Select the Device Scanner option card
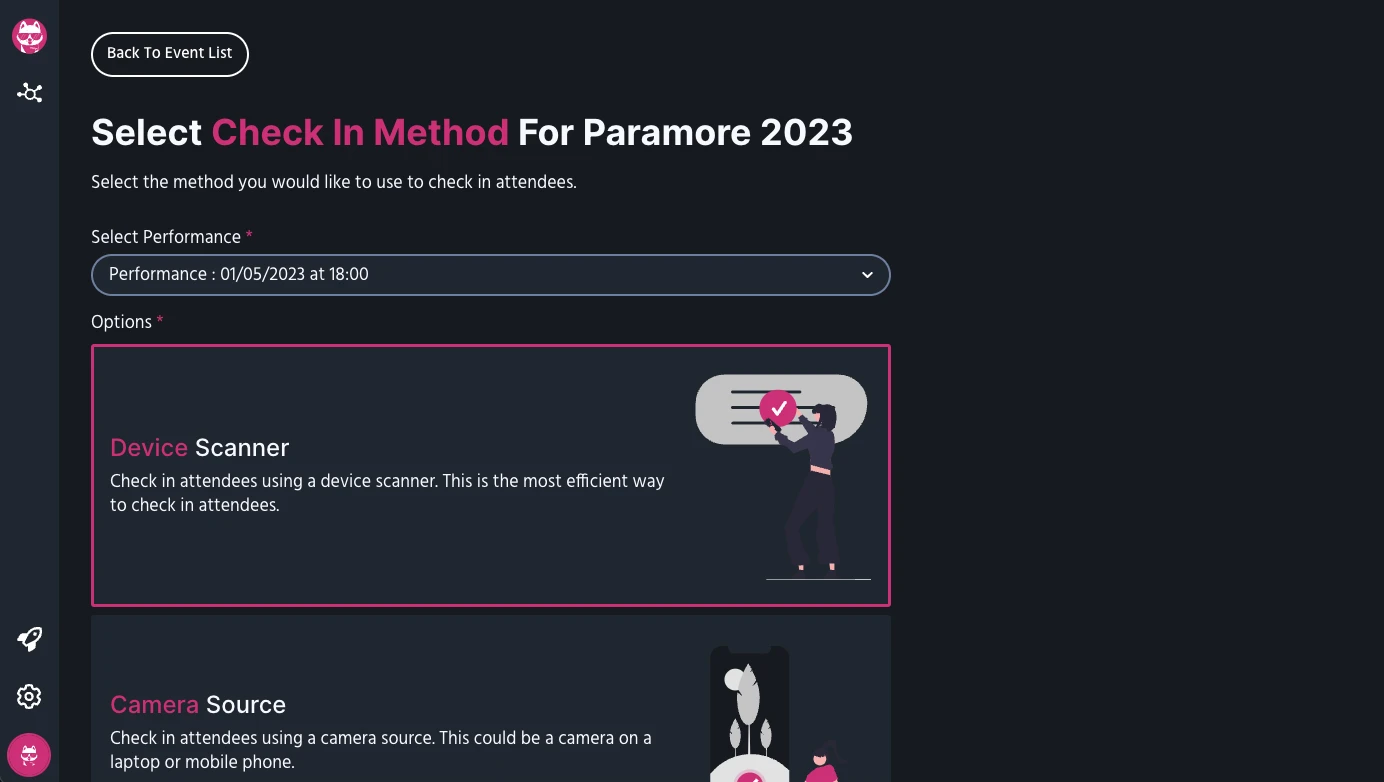 coord(490,475)
